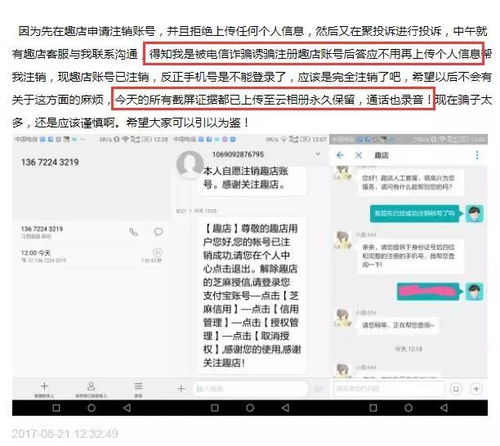This screenshot has width=500, height=446.
Task: Tap the home circle in right phone nav bar
Action: [x=408, y=408]
